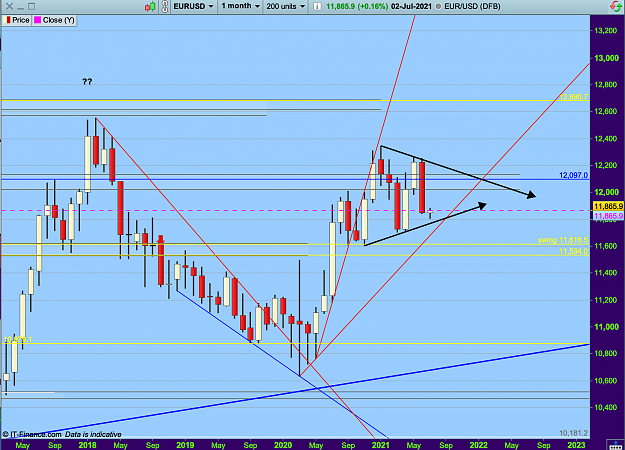625x450 pixels.
Task: Click the IT-Finance.com copyright link
Action: coord(32,434)
